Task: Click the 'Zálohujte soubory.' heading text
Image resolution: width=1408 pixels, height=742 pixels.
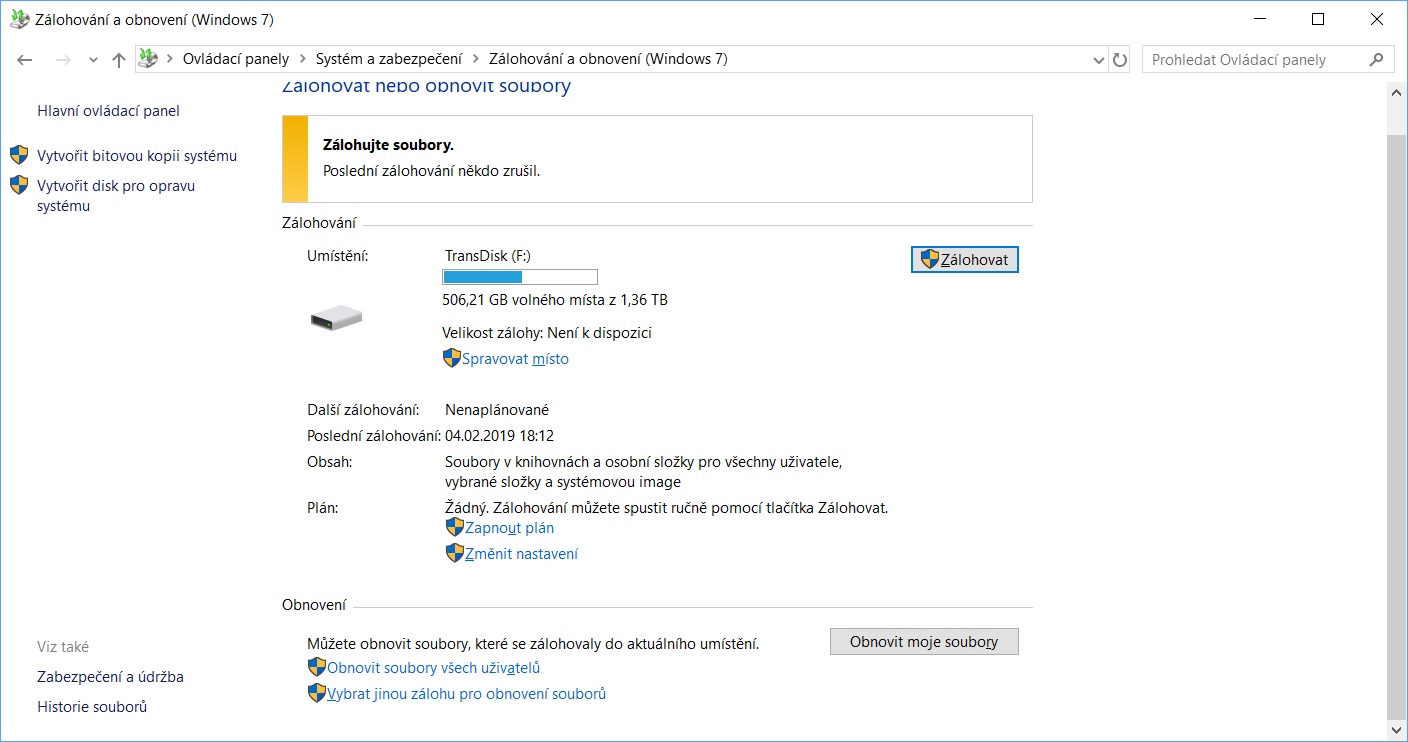Action: (x=388, y=146)
